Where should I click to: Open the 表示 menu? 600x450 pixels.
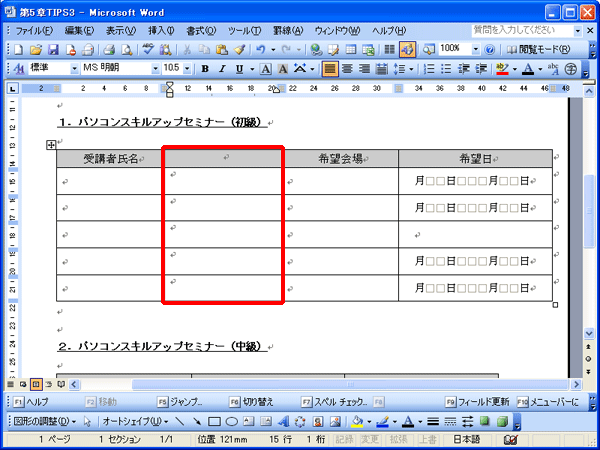(x=121, y=31)
